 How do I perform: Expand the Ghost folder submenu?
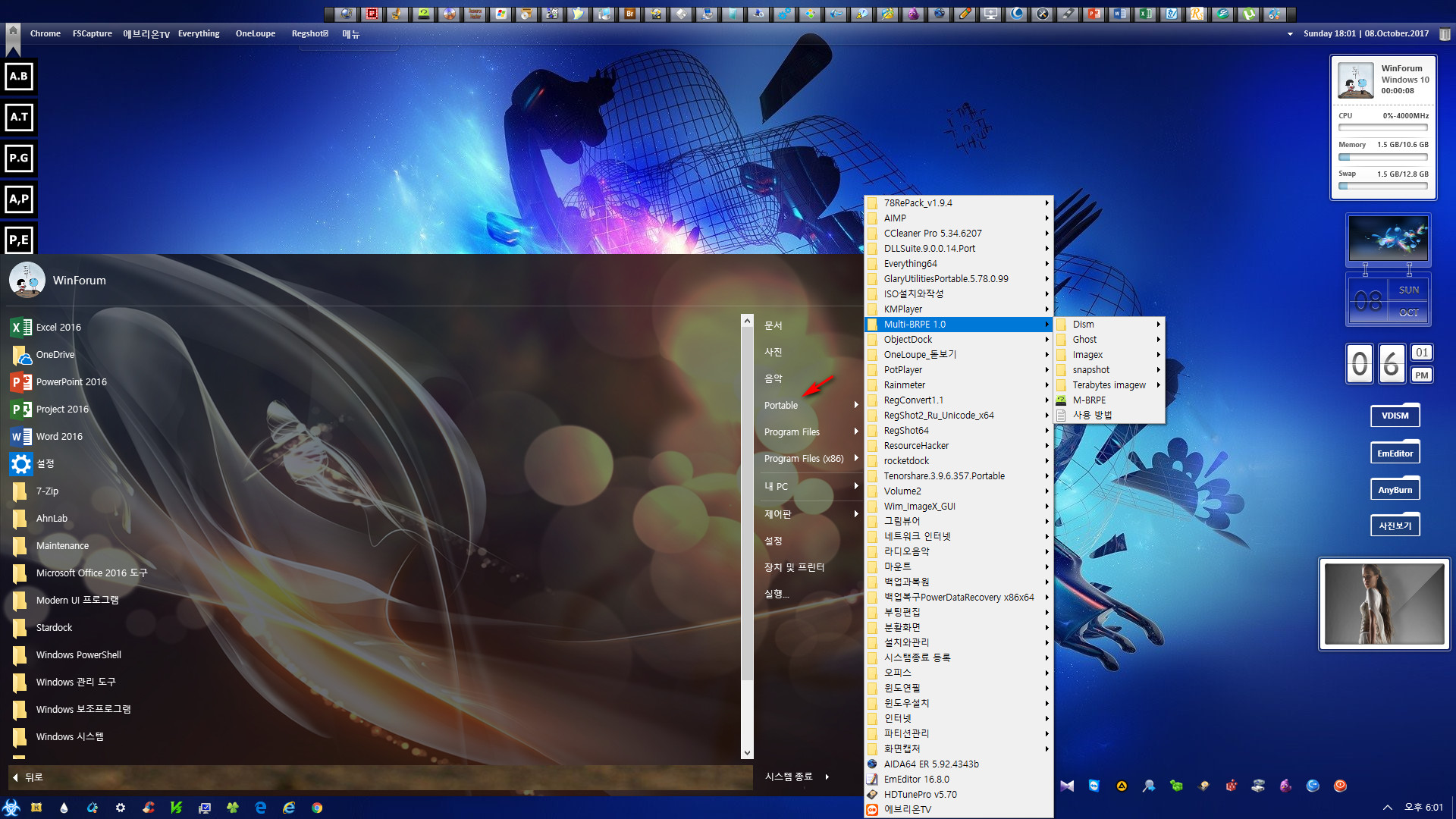[x=1109, y=340]
